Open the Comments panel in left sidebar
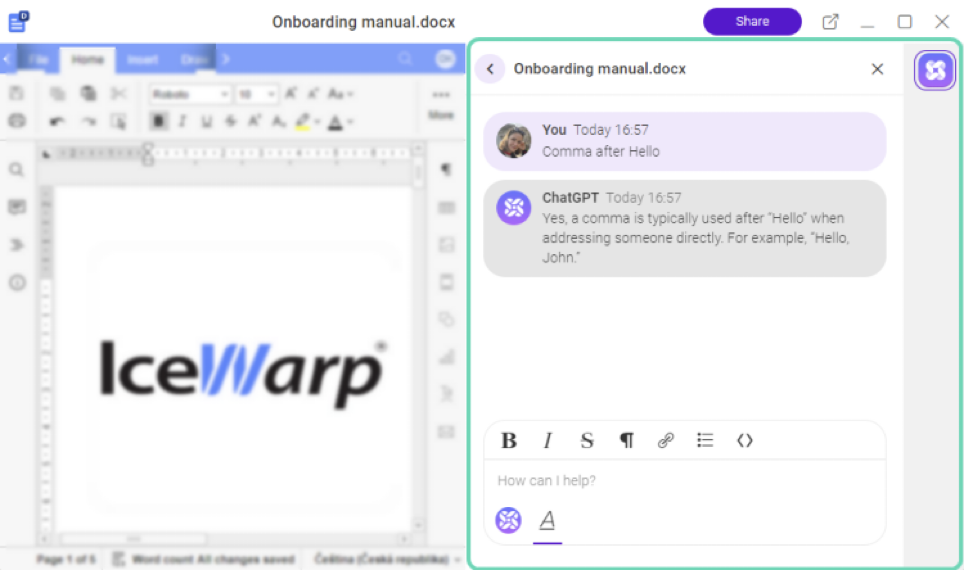Image resolution: width=964 pixels, height=570 pixels. 17,207
